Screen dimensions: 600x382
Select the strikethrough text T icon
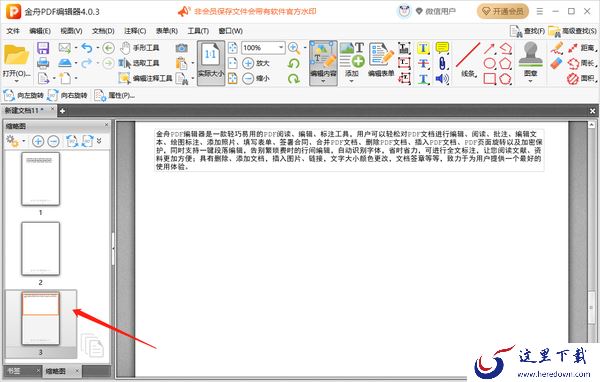tap(423, 64)
